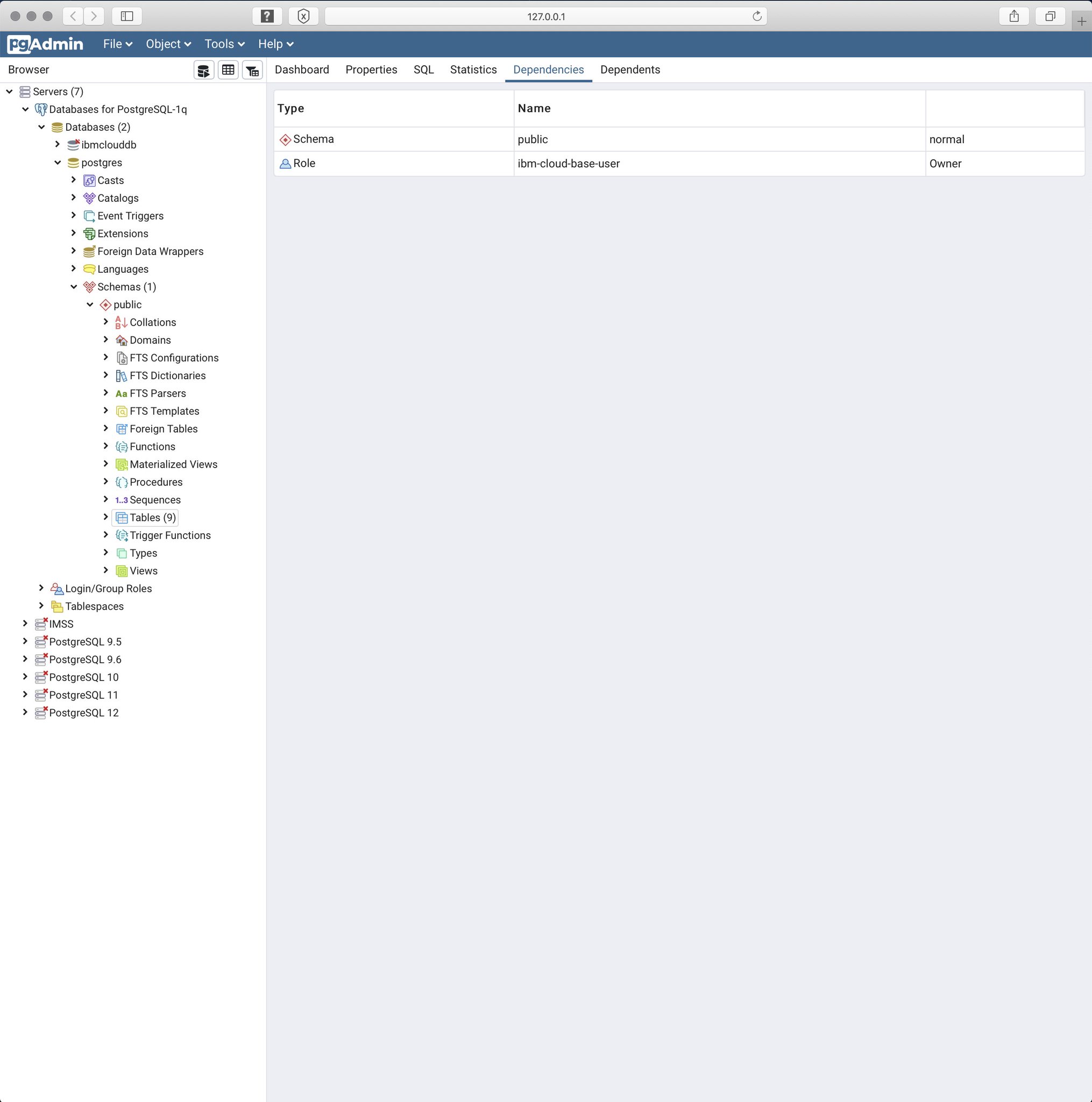Expand the PostgreSQL 12 server node

25,712
